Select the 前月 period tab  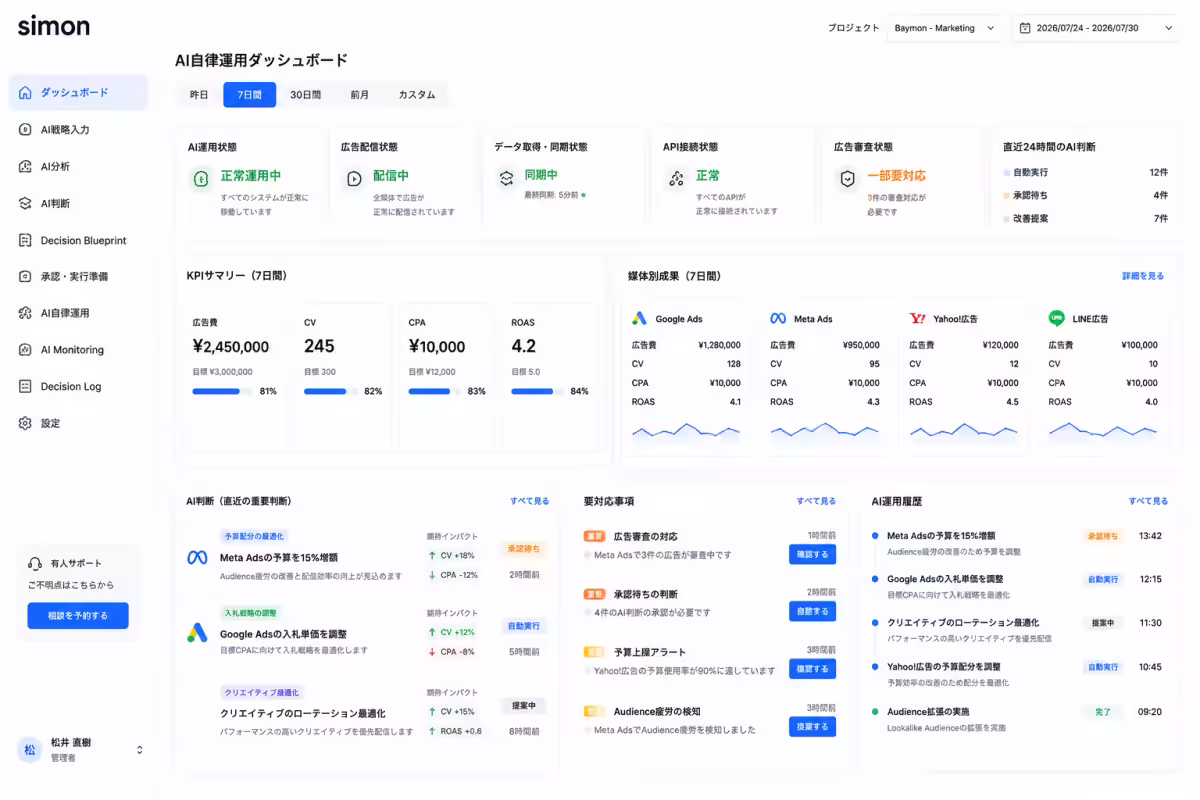pos(360,95)
